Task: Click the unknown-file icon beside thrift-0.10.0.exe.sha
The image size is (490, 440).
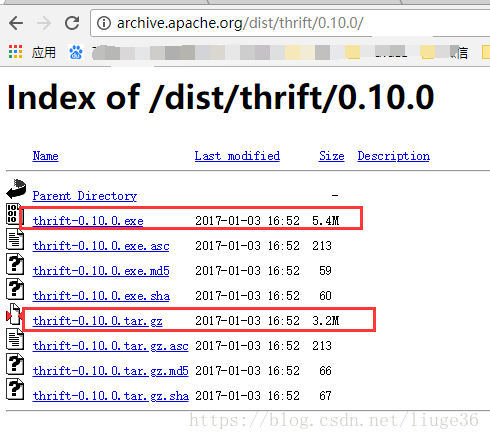Action: click(x=15, y=289)
